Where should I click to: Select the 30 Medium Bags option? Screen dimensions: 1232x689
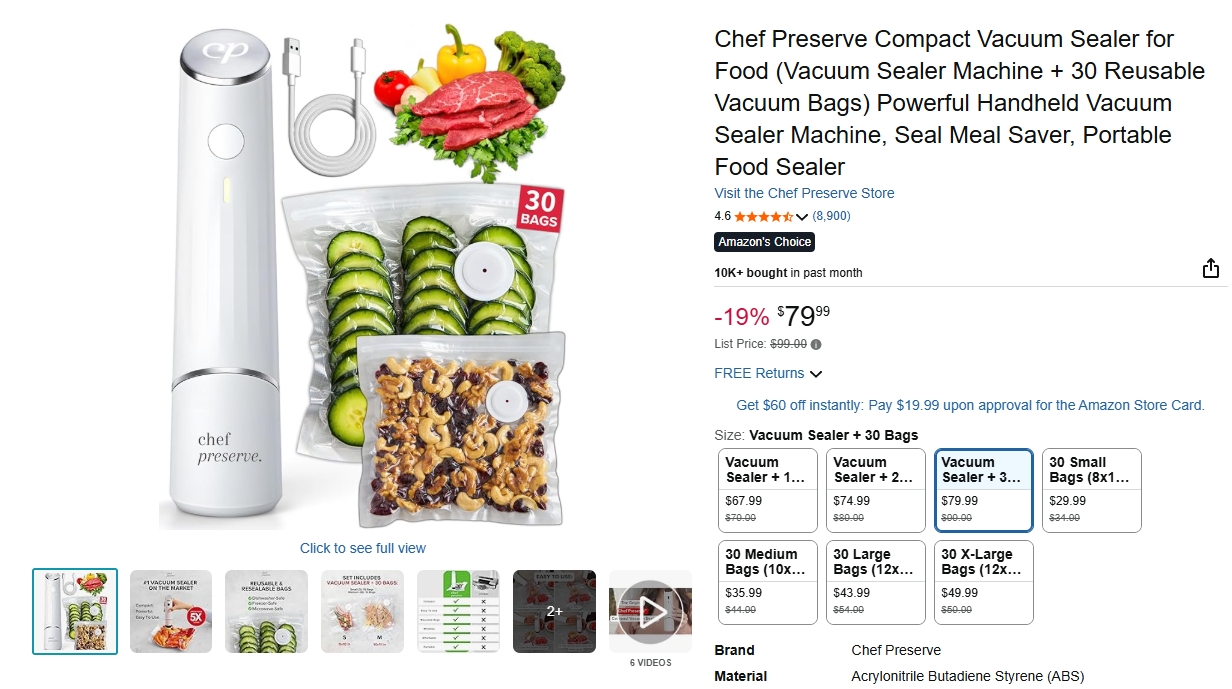point(768,582)
